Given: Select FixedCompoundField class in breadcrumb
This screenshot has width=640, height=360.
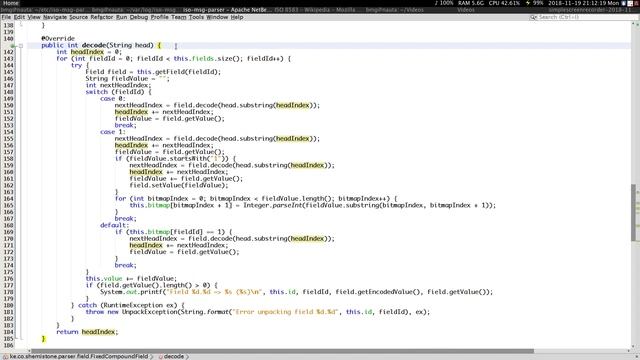Looking at the screenshot, I should coord(79,356).
